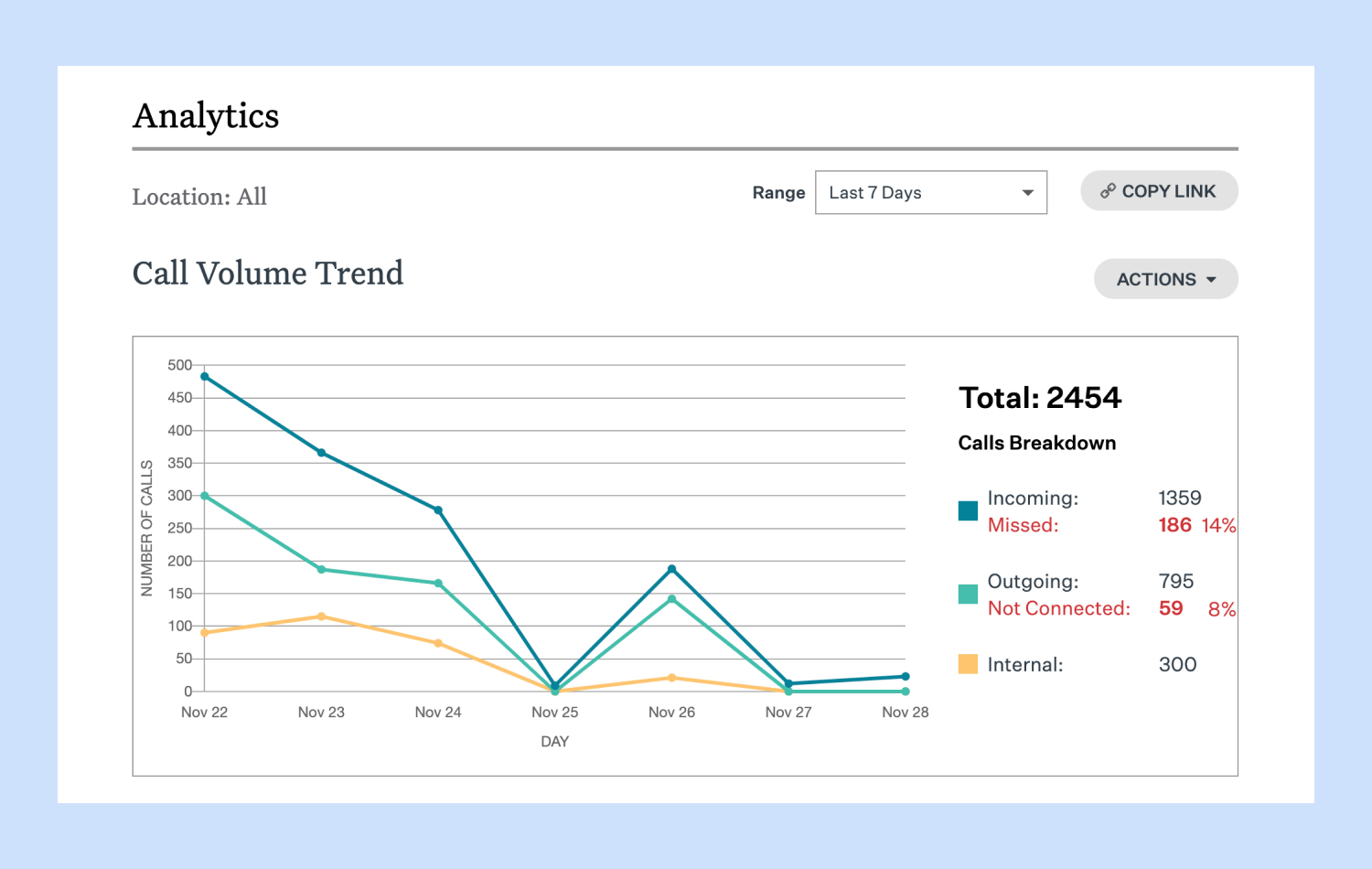Open the Range dropdown showing Last 7 Days
The height and width of the screenshot is (869, 1372).
930,192
